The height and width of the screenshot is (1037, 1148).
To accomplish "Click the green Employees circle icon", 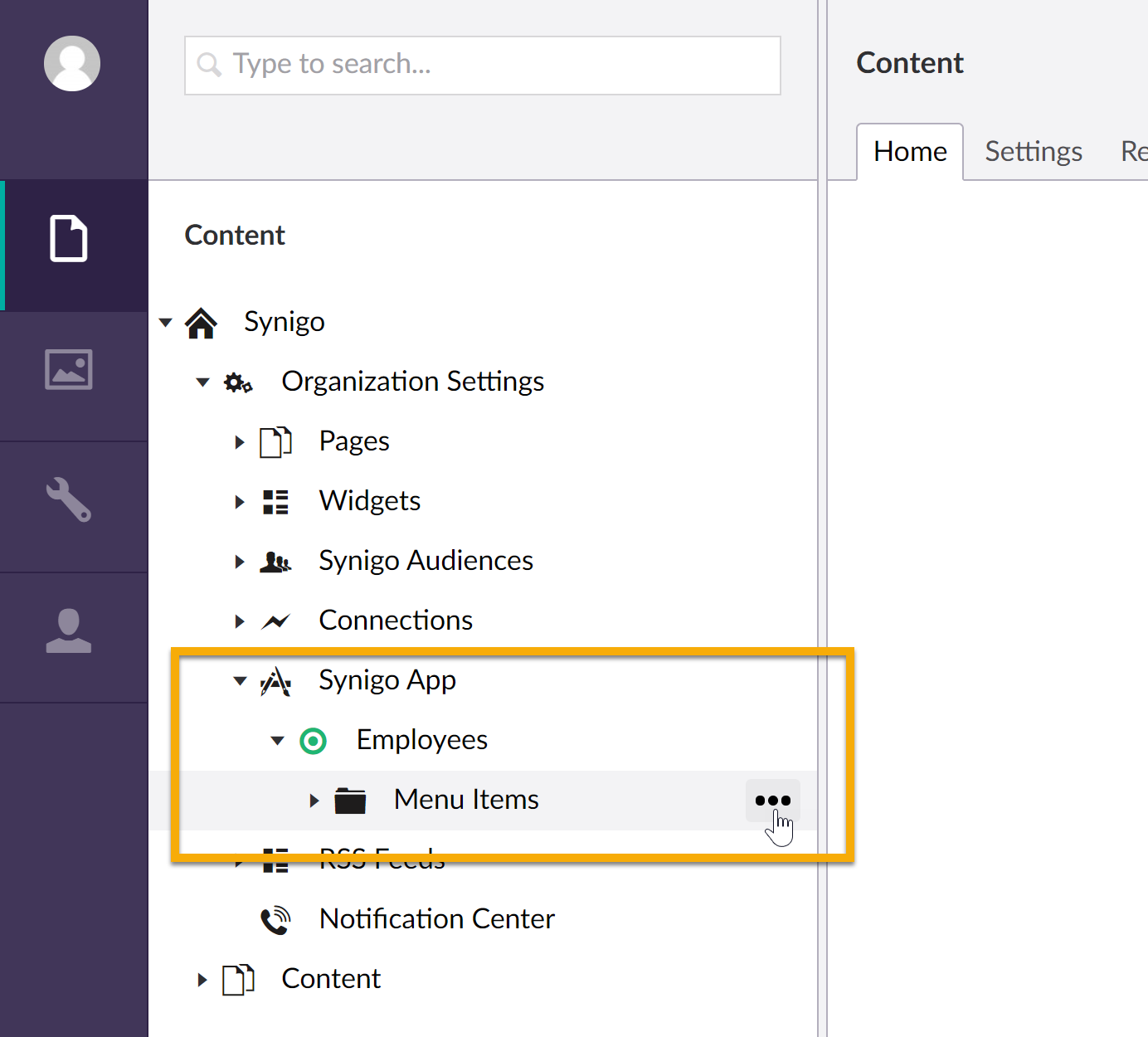I will [313, 741].
